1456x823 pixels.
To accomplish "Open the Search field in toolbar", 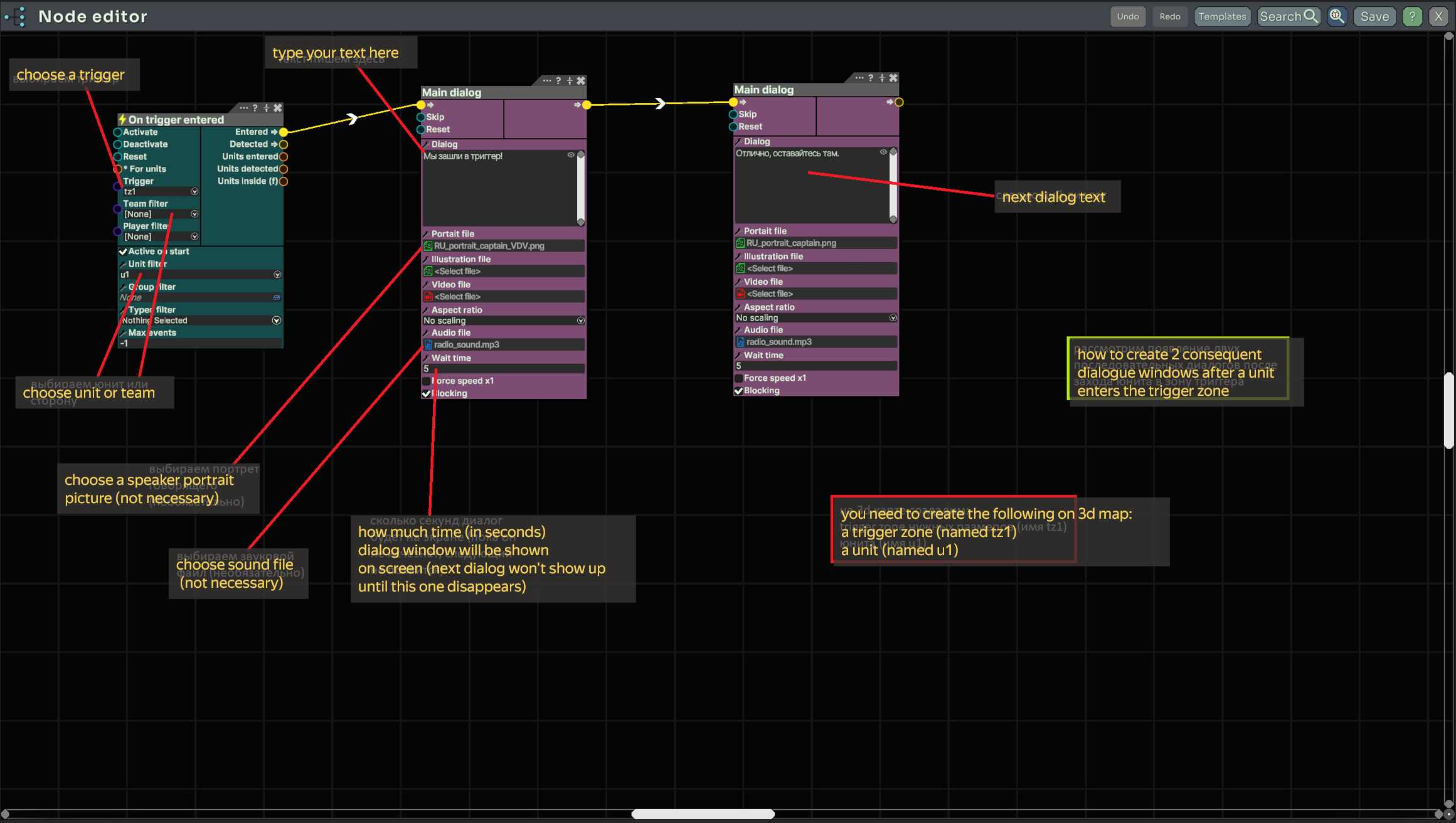I will point(1288,16).
